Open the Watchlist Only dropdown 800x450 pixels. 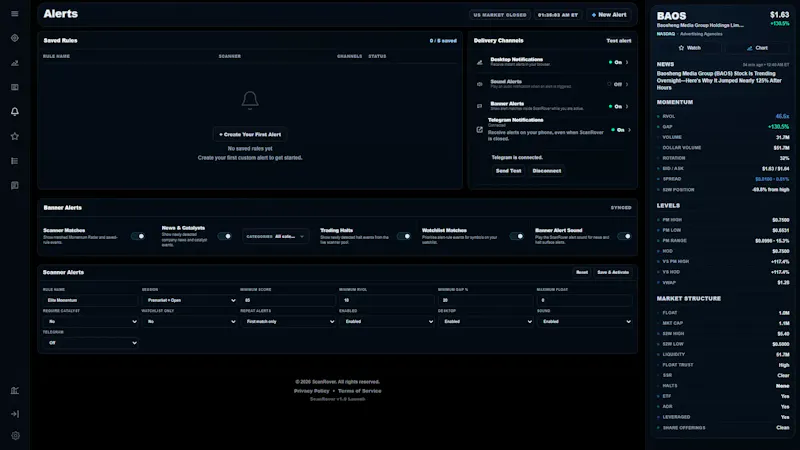189,321
